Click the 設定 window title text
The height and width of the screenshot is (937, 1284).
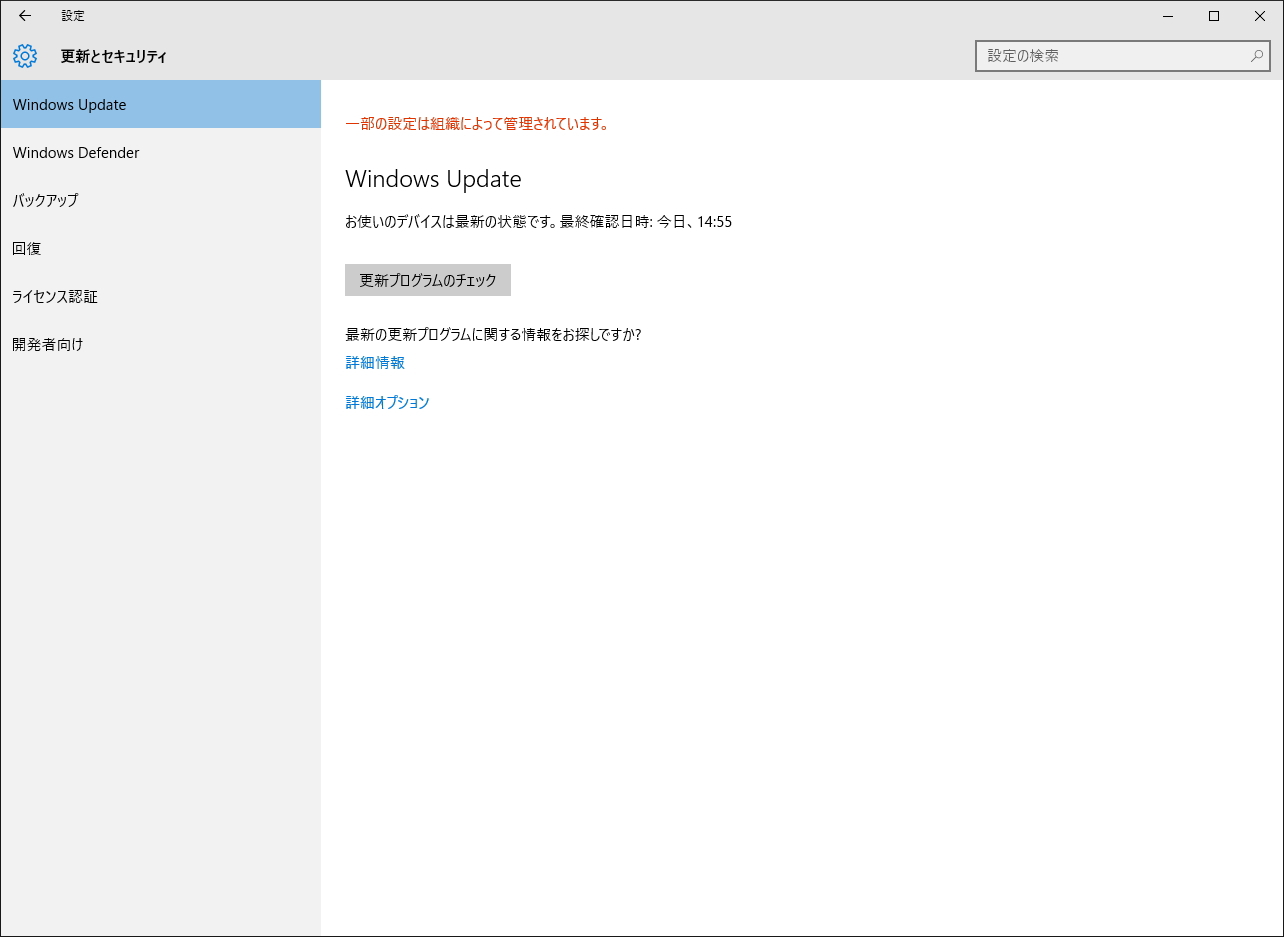click(x=73, y=16)
